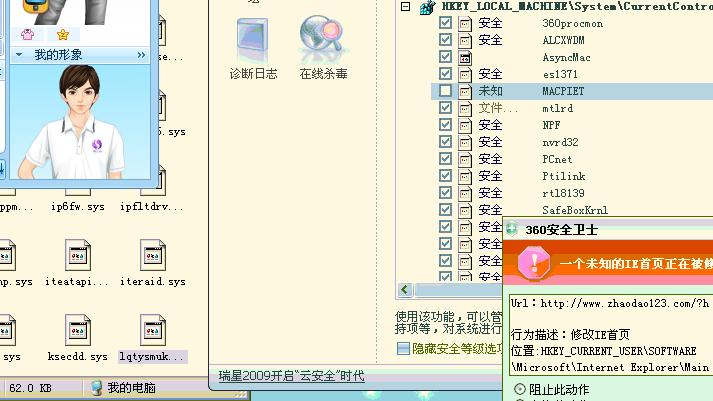Uncheck the PCnet checkbox
Screen dimensions: 713x401
(445, 159)
